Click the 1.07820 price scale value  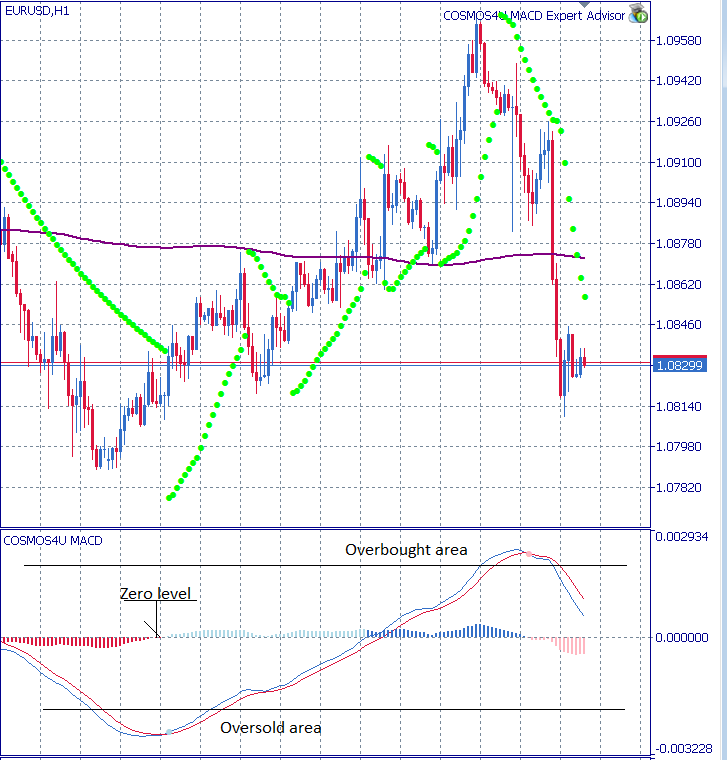679,488
